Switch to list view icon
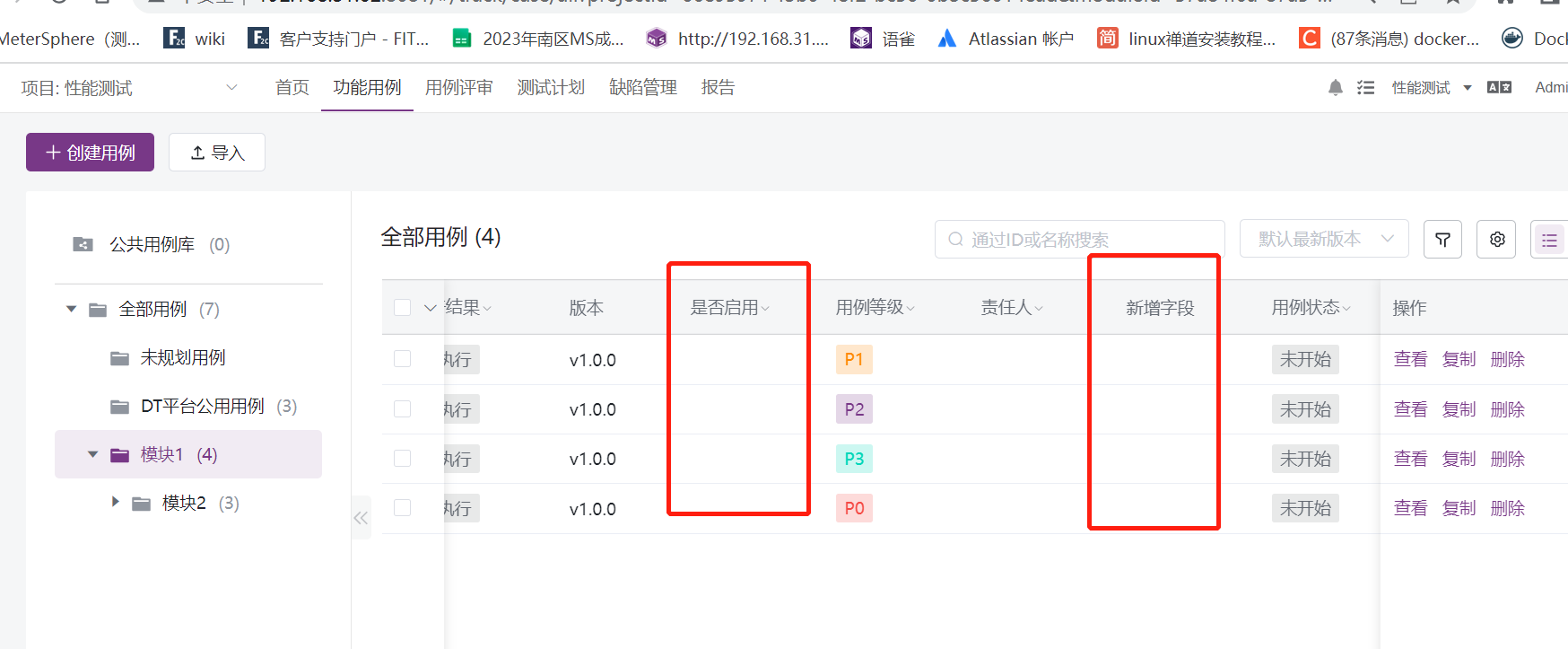 (x=1549, y=239)
